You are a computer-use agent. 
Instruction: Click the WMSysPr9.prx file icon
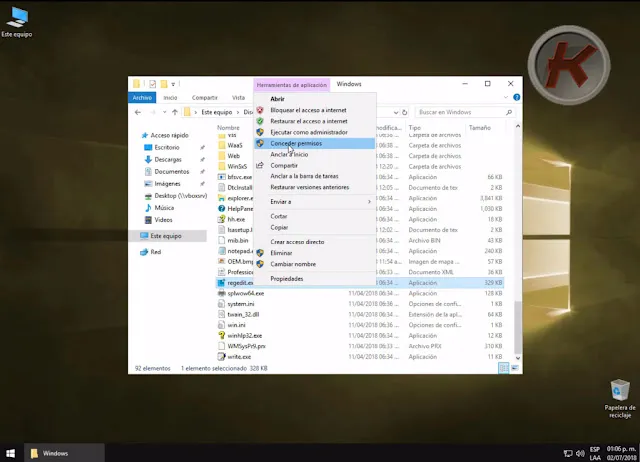click(x=221, y=346)
